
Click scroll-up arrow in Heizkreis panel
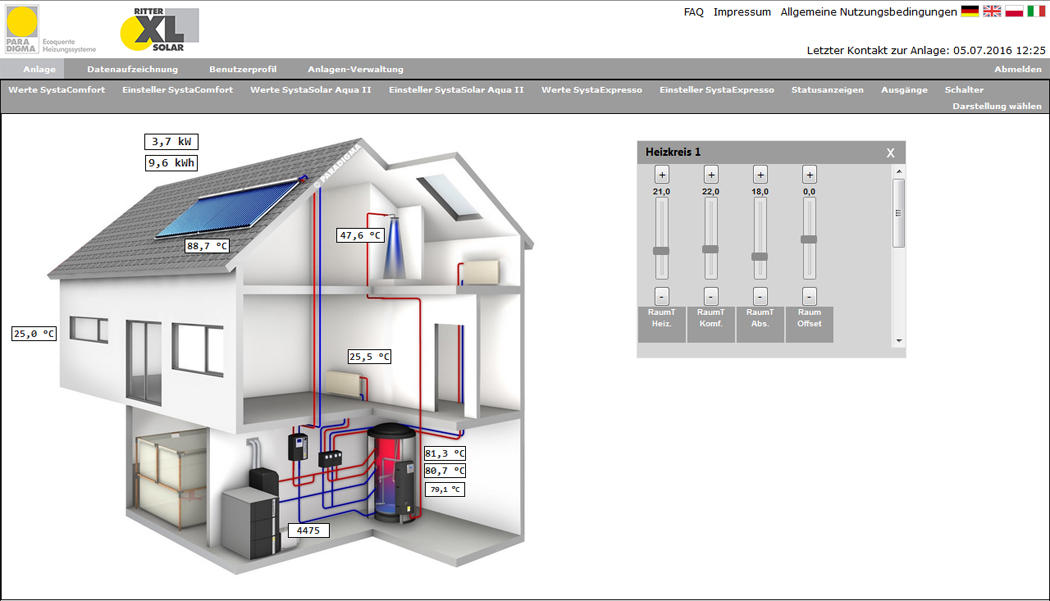click(x=899, y=172)
